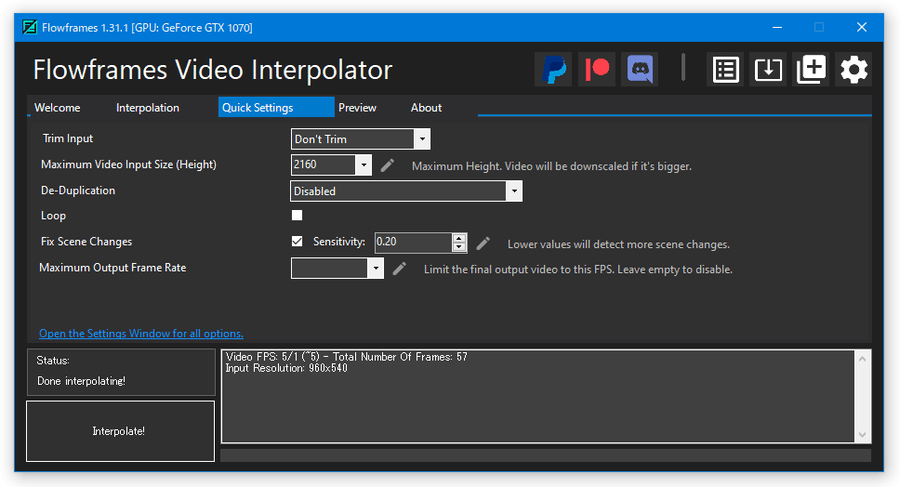Image resolution: width=900 pixels, height=487 pixels.
Task: Minimize the Flowframes window
Action: pyautogui.click(x=777, y=27)
